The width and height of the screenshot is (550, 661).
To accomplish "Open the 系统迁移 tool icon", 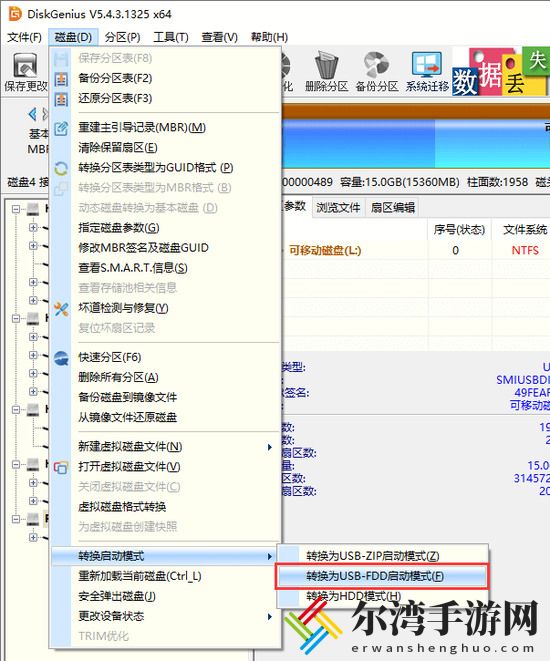I will [427, 64].
